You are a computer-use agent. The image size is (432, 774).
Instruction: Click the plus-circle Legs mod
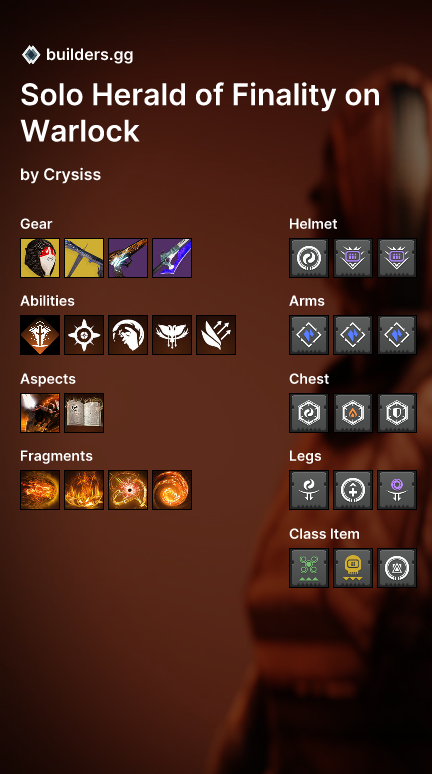tap(353, 490)
